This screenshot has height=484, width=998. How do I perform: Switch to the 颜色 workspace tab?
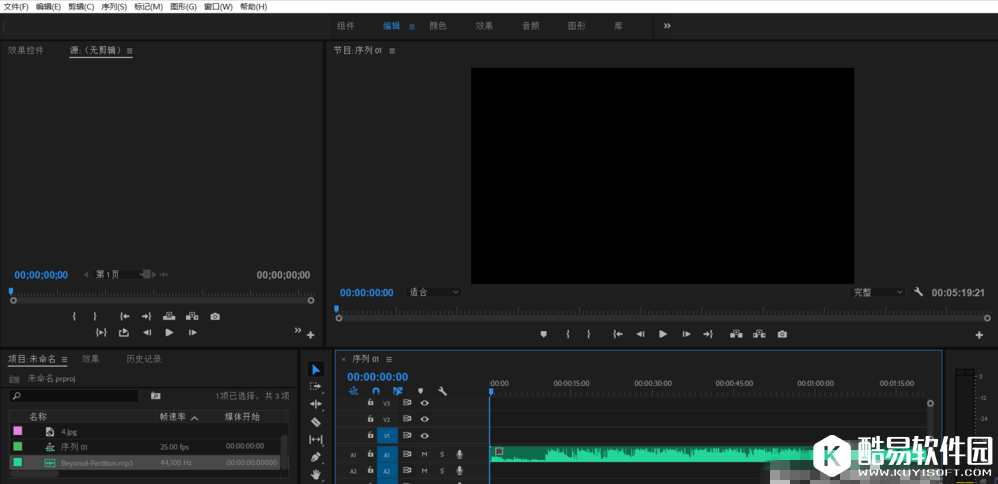pos(438,25)
